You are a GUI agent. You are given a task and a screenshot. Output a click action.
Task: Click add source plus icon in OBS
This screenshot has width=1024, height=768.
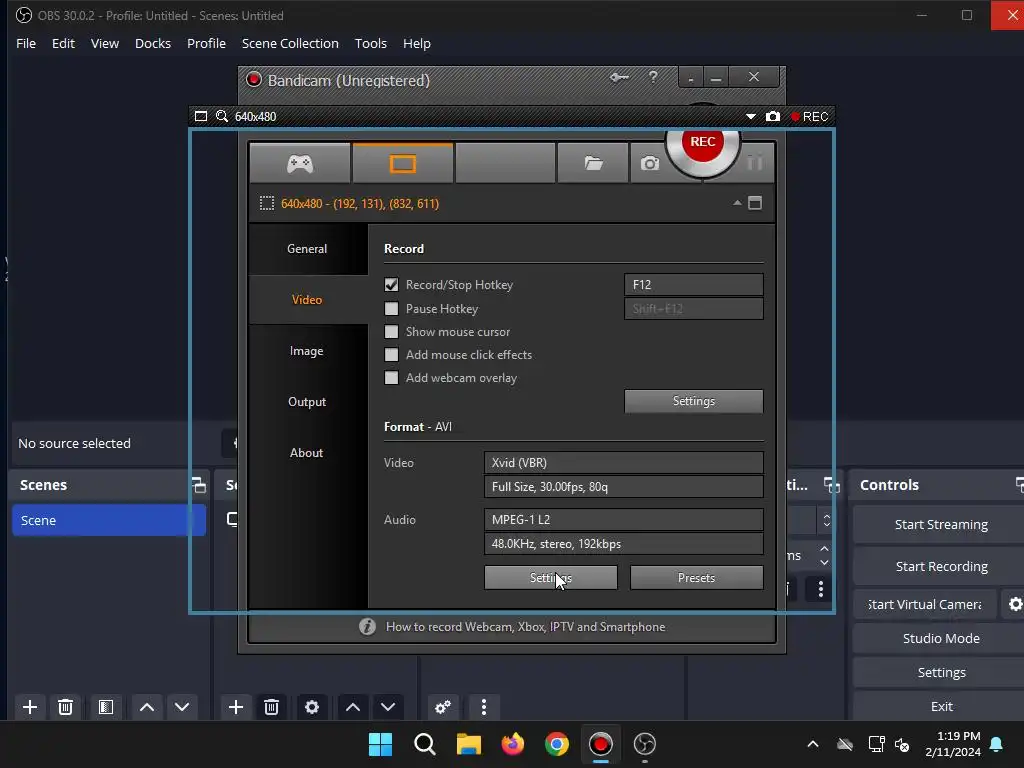(236, 707)
